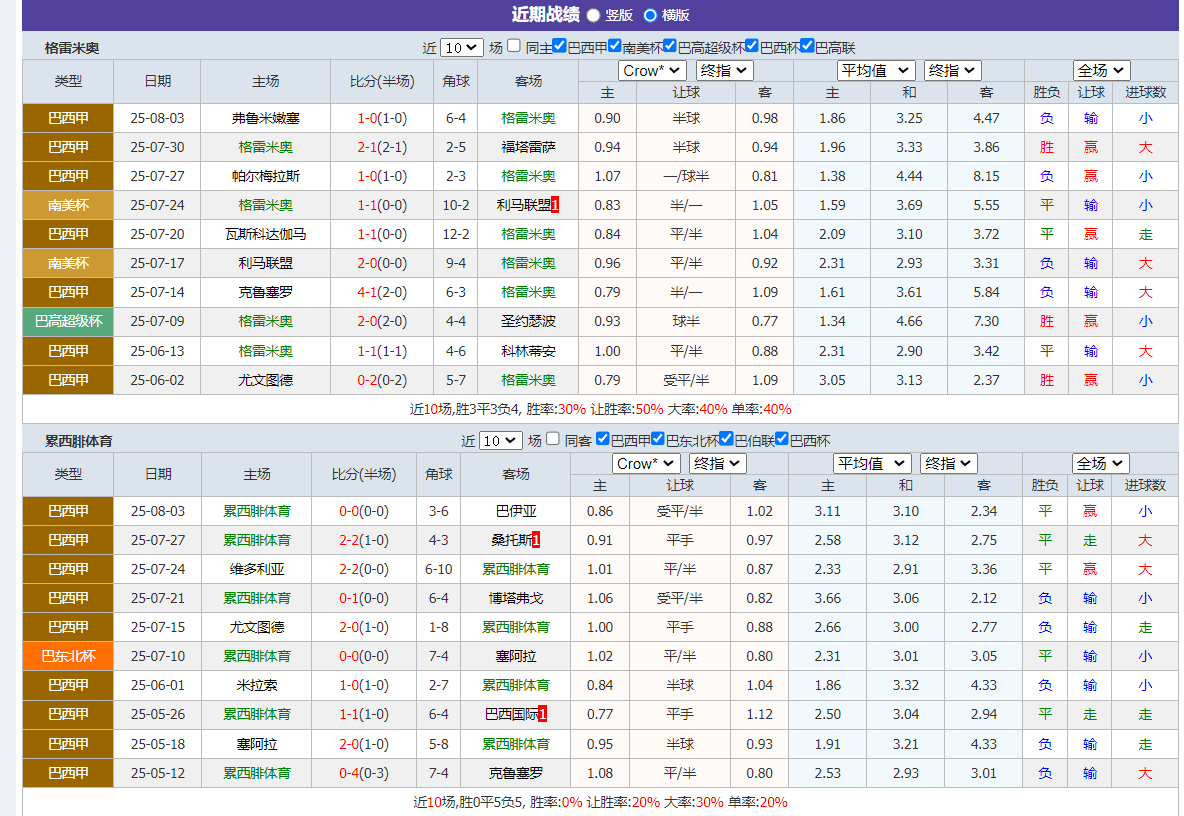This screenshot has width=1184, height=816.
Task: Open the Crow* bookmaker dropdown
Action: [652, 70]
